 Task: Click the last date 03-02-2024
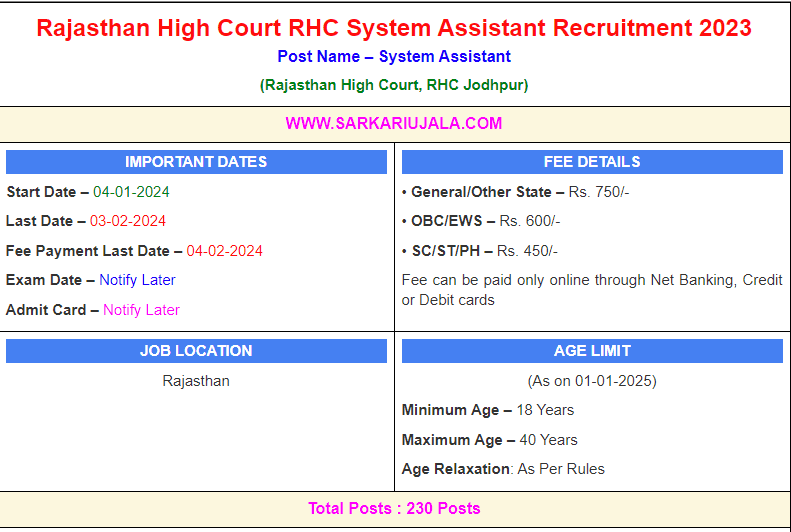pyautogui.click(x=128, y=221)
